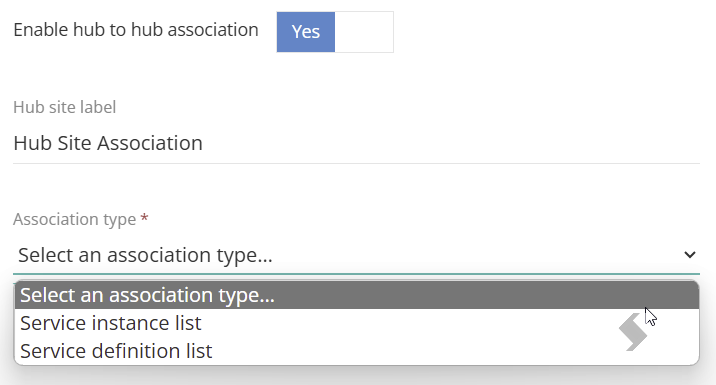716x385 pixels.
Task: Click the gray underline beneath Hub Site Association
Action: [x=356, y=163]
